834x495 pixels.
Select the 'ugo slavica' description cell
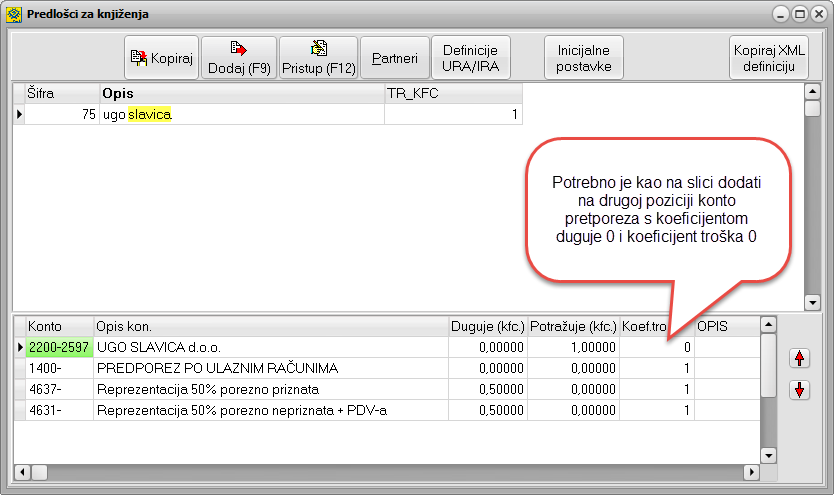pyautogui.click(x=242, y=114)
